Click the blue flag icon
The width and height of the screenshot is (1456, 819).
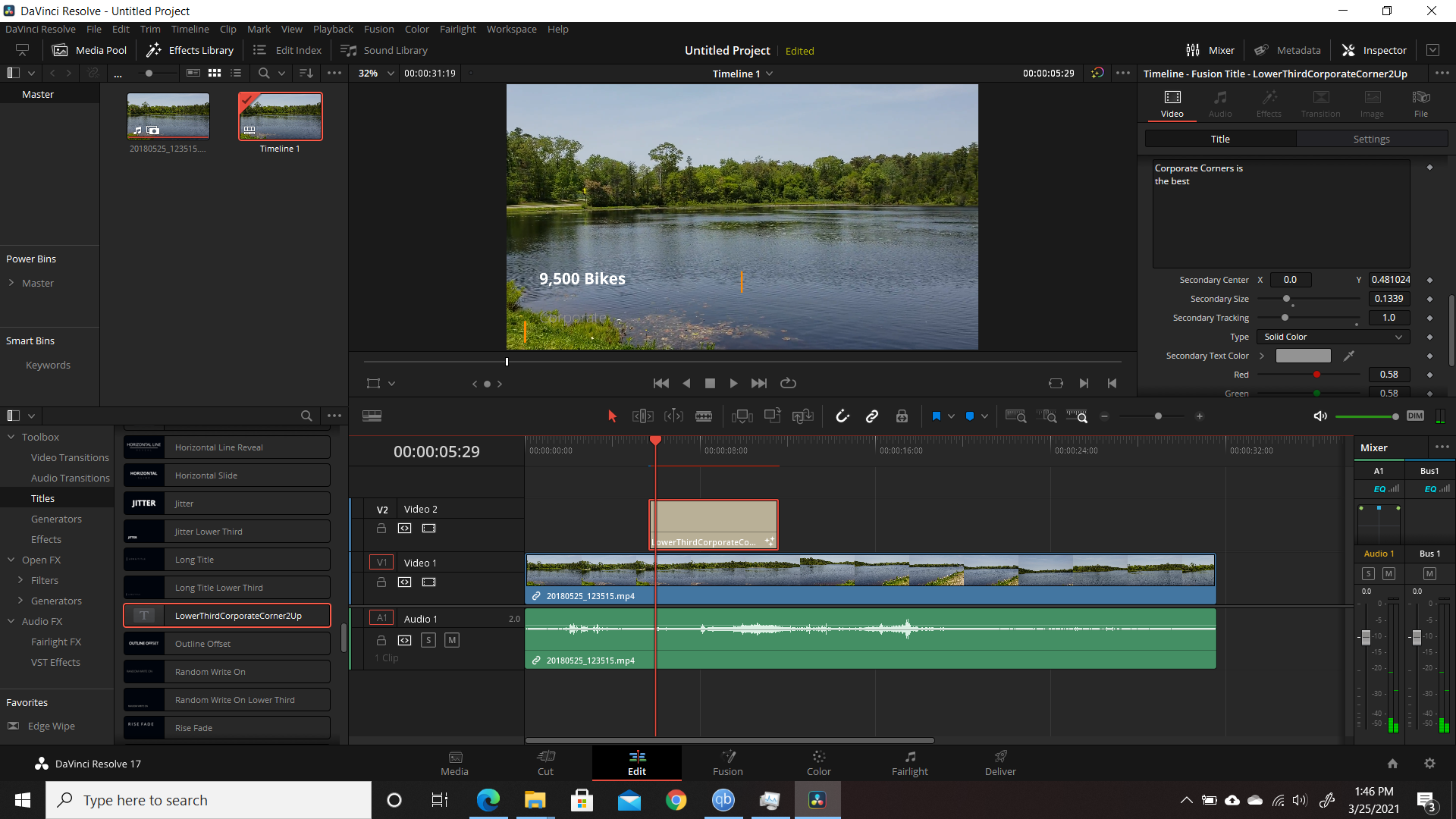pyautogui.click(x=936, y=416)
